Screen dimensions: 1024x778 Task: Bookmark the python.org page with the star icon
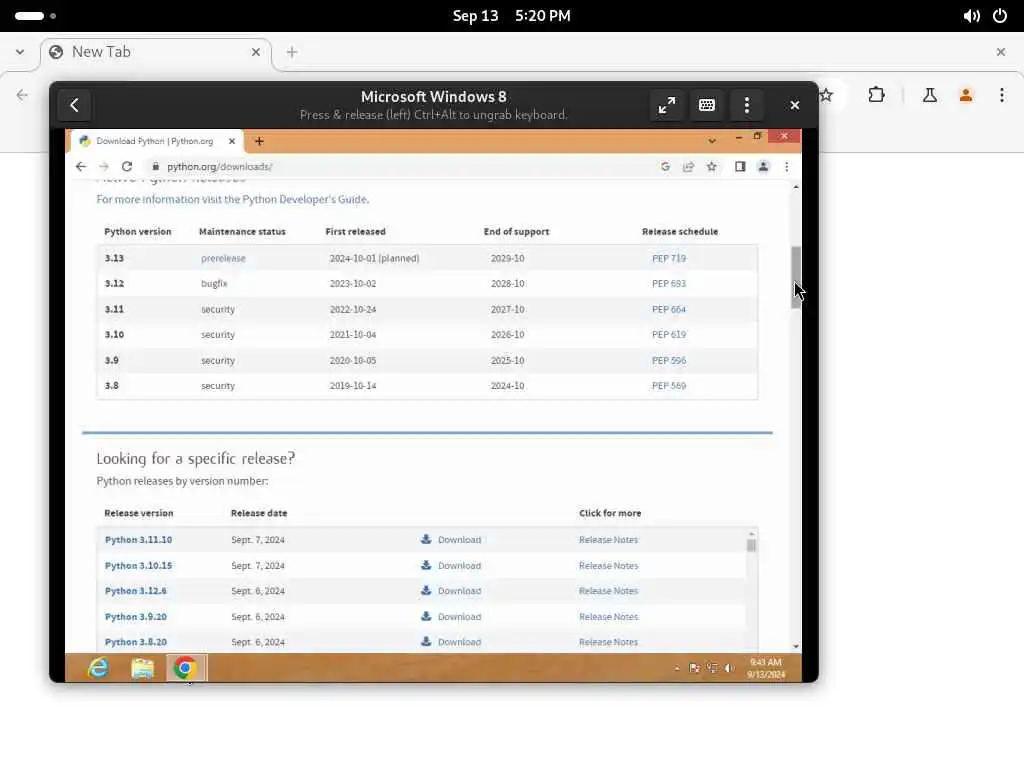tap(711, 167)
